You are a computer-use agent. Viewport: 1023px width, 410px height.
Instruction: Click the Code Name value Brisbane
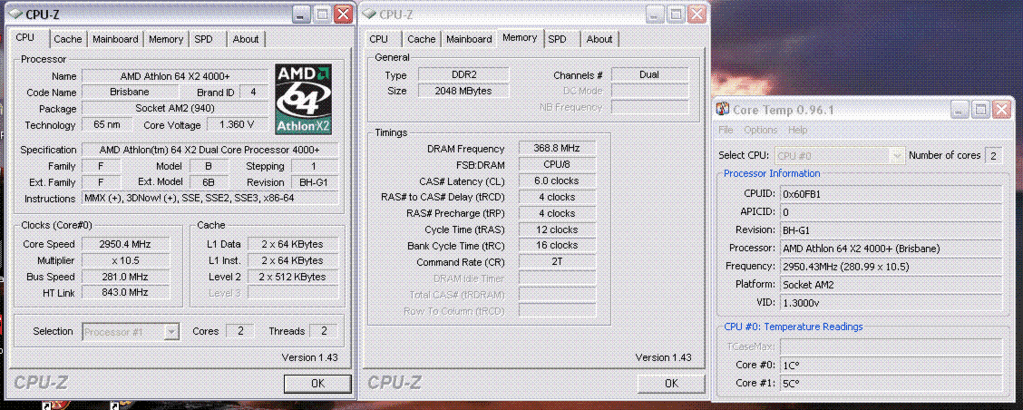[129, 92]
